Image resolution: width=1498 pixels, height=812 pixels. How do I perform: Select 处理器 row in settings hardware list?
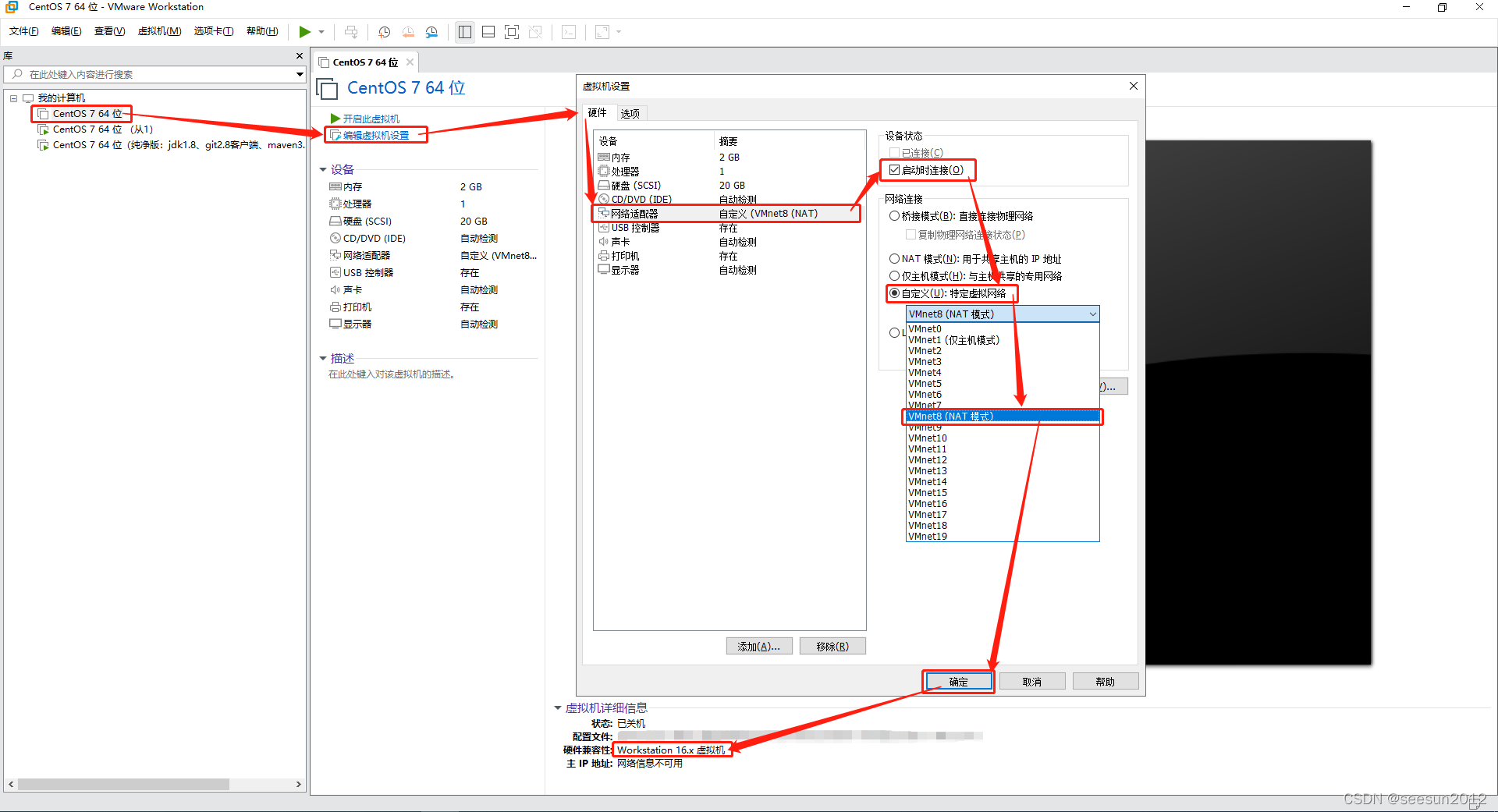(729, 172)
